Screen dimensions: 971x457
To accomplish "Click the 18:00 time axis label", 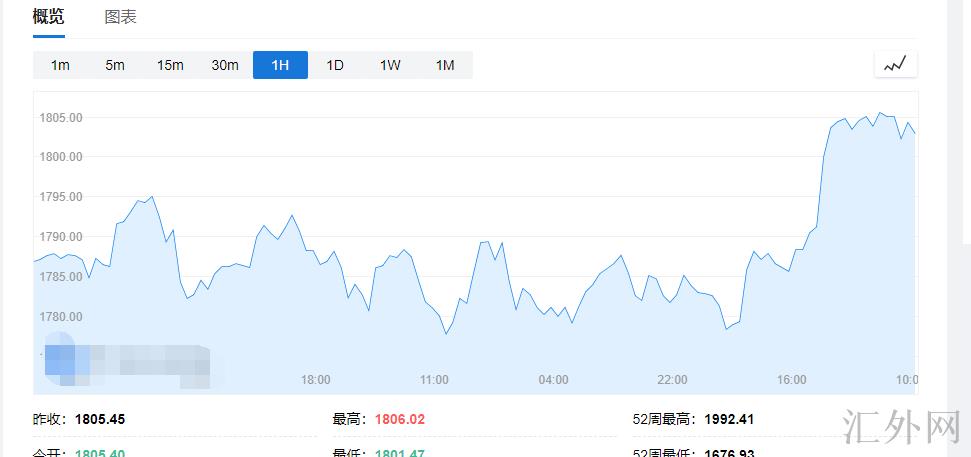I will (x=316, y=380).
